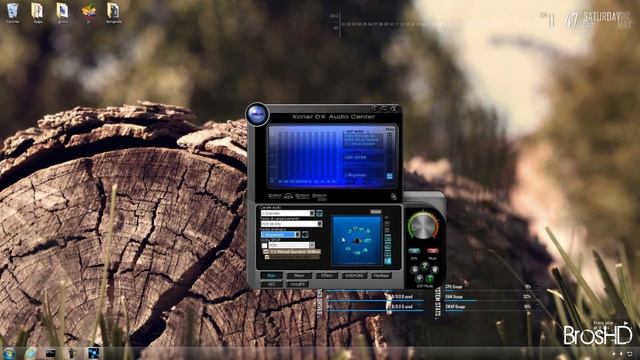640x360 pixels.
Task: Click the front-right speaker in map
Action: tap(368, 231)
